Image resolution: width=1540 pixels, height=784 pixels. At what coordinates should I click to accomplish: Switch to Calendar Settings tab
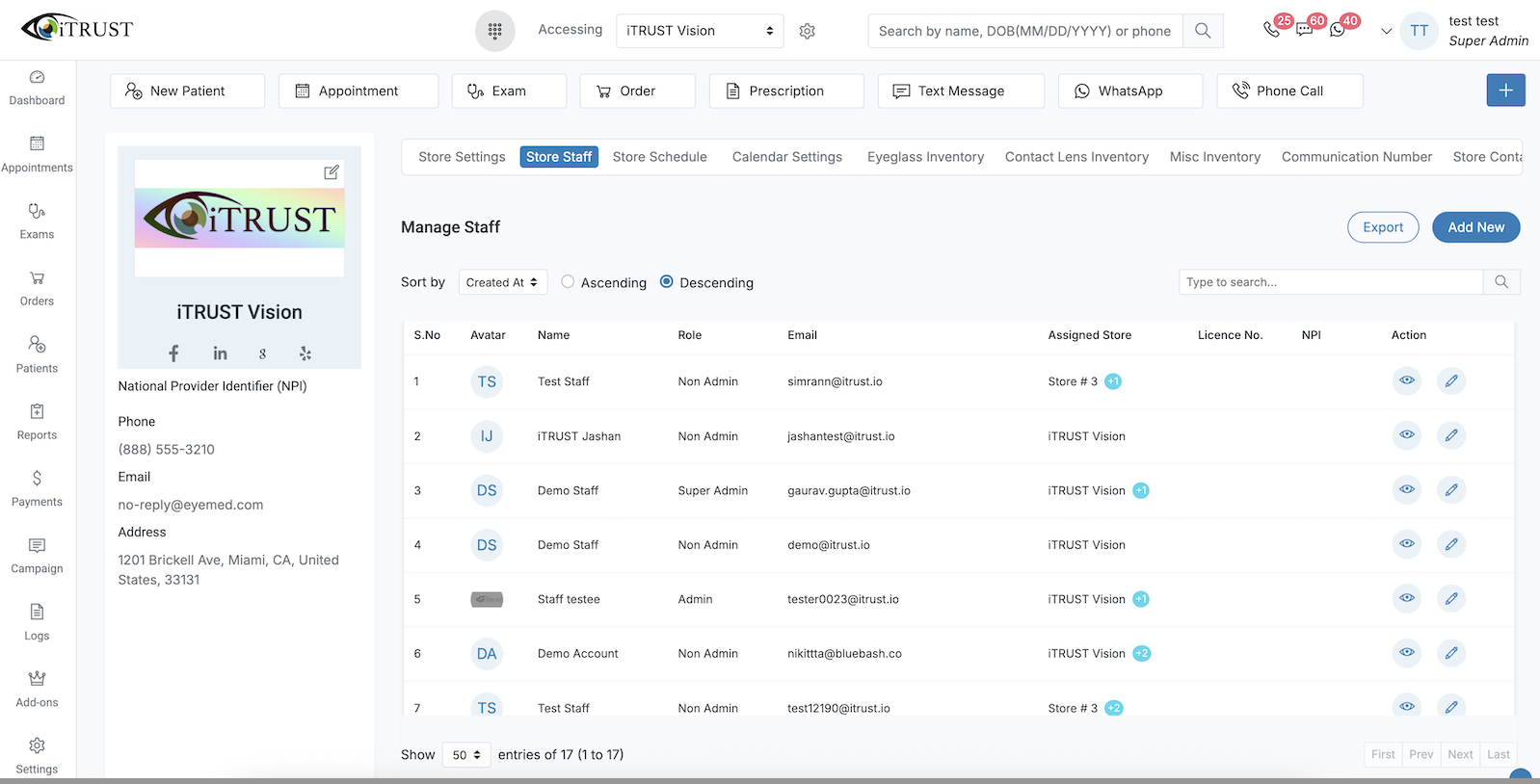tap(787, 157)
